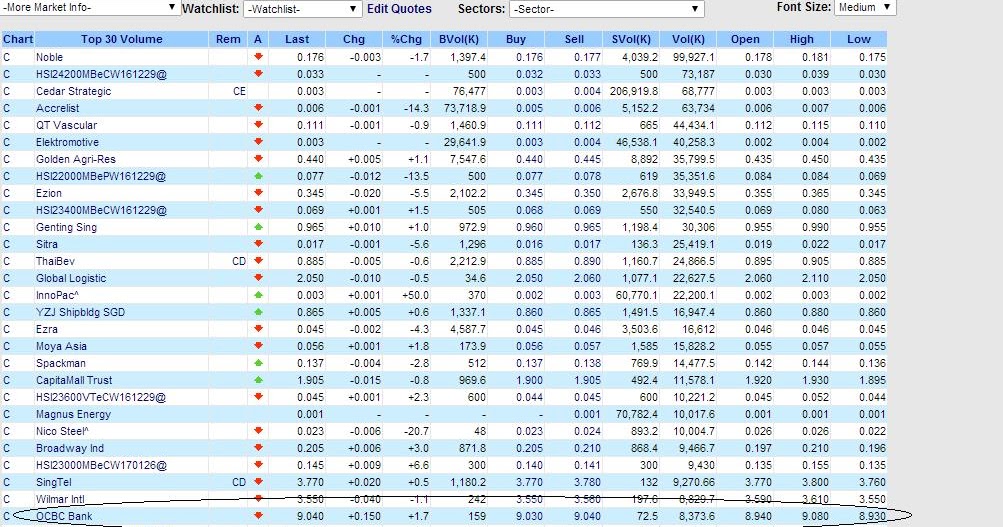Click the red down arrow for OCBC Bank

pos(258,516)
